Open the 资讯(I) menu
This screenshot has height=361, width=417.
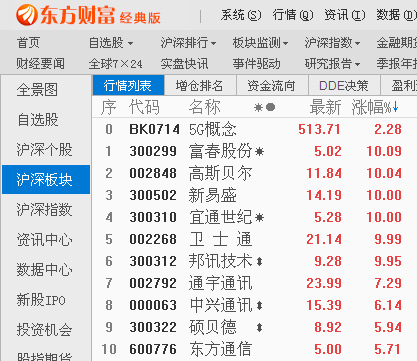(x=345, y=15)
